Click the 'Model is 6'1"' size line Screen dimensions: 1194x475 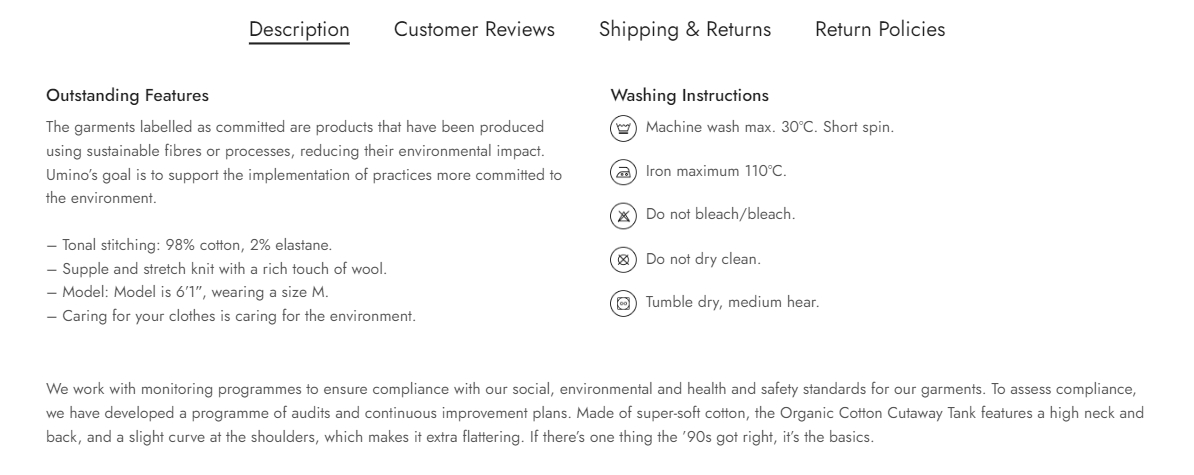click(x=187, y=293)
